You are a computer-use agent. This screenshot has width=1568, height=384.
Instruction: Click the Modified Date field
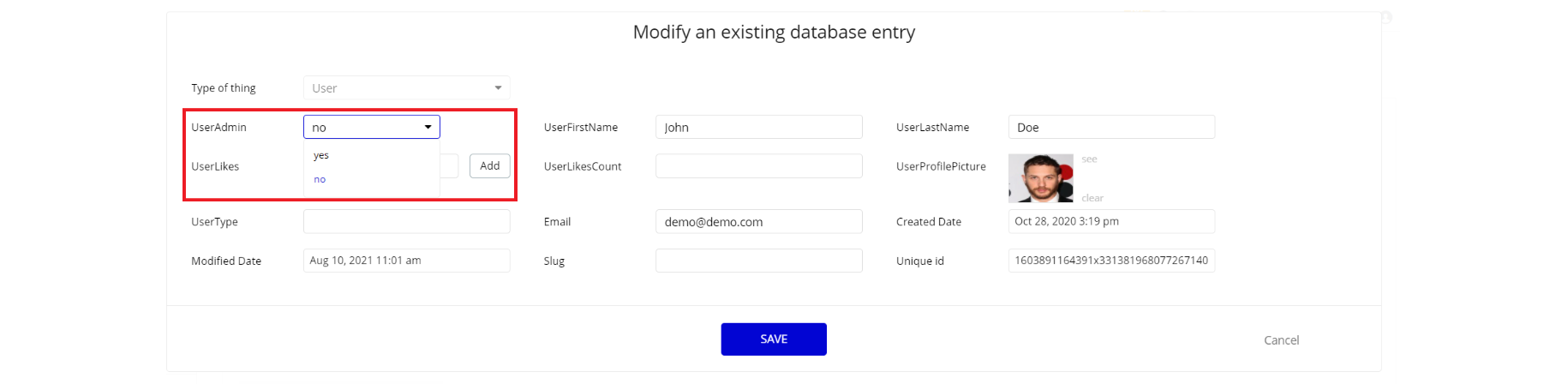pyautogui.click(x=407, y=261)
